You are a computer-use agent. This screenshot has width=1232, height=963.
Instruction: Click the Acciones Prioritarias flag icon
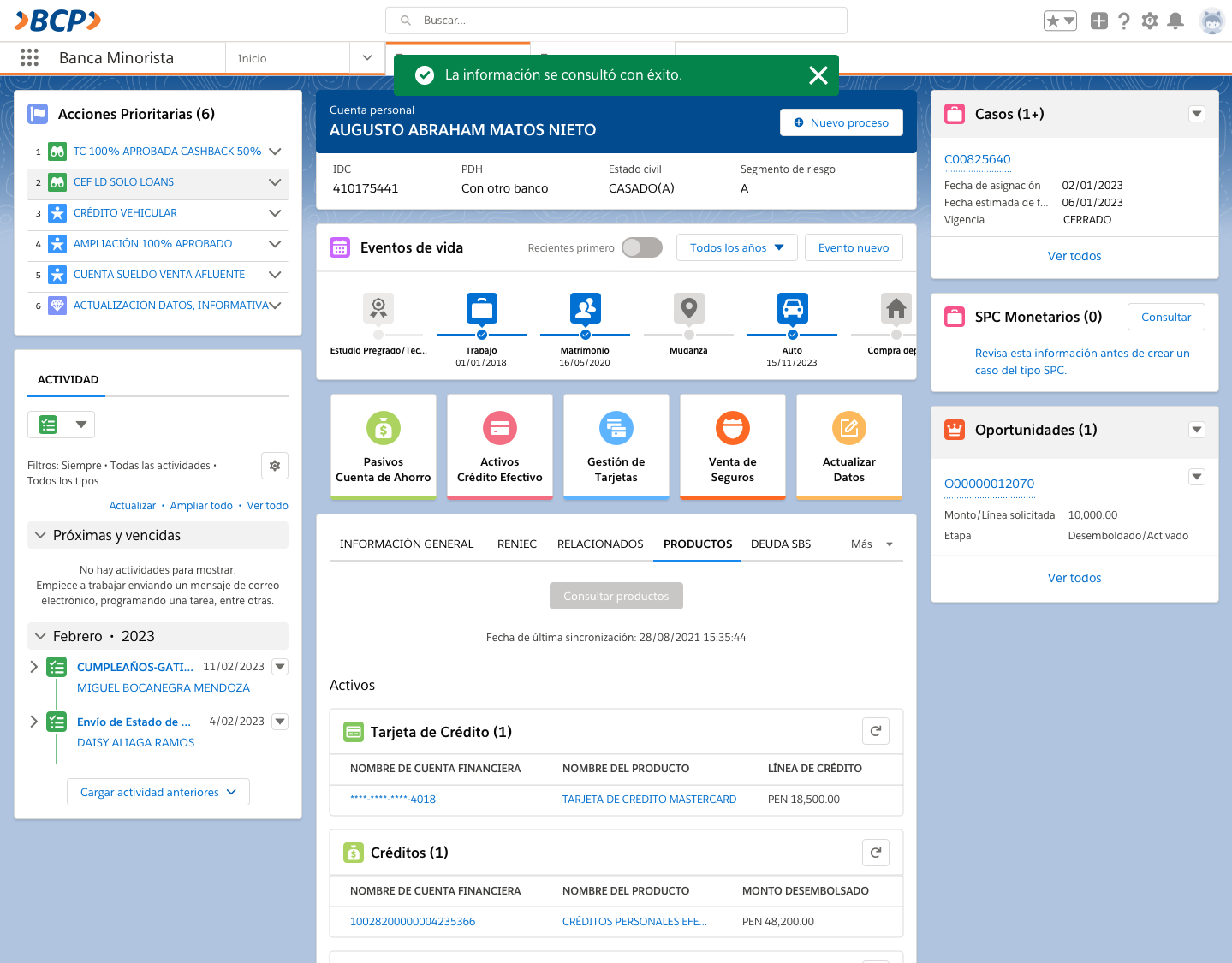click(x=38, y=114)
